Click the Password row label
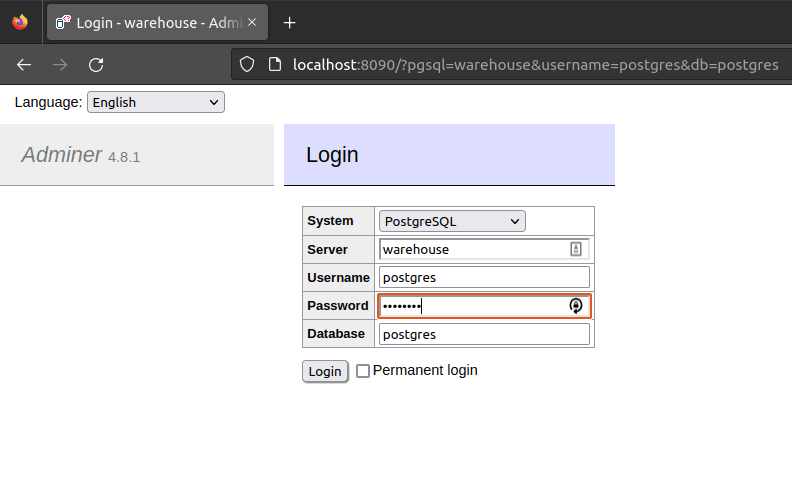The image size is (792, 478). (338, 306)
